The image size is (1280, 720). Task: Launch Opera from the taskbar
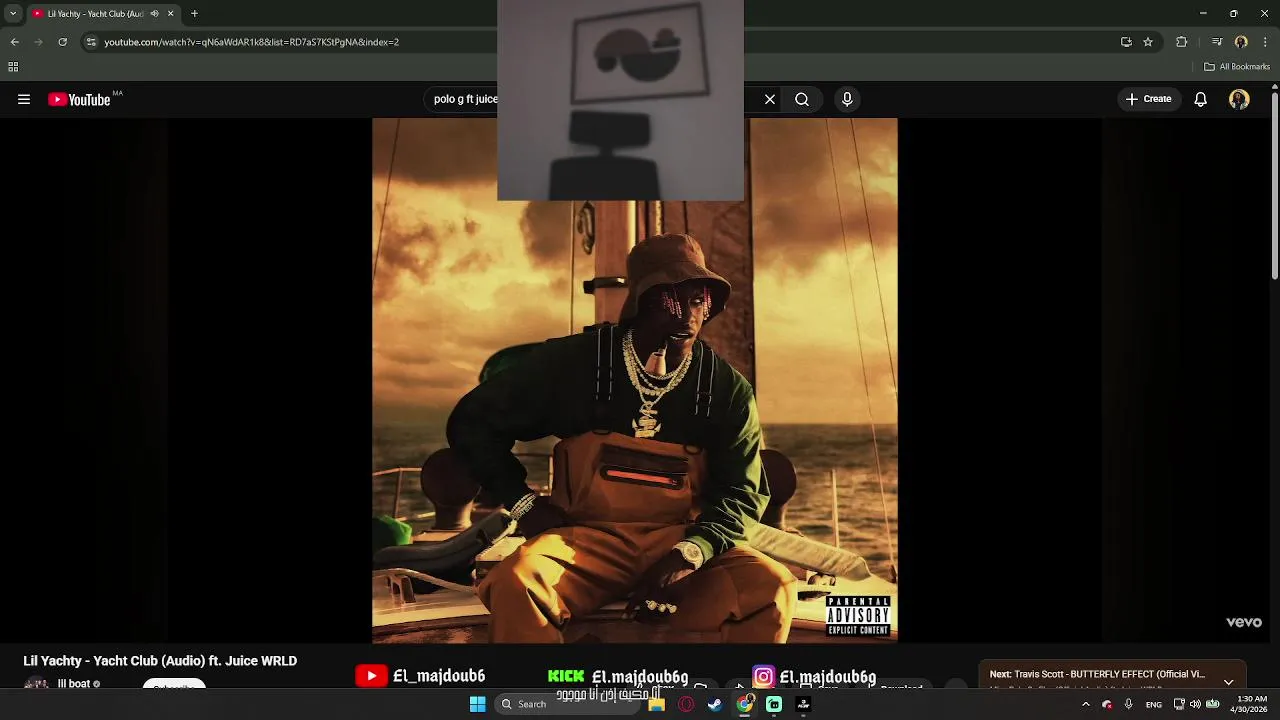(686, 704)
